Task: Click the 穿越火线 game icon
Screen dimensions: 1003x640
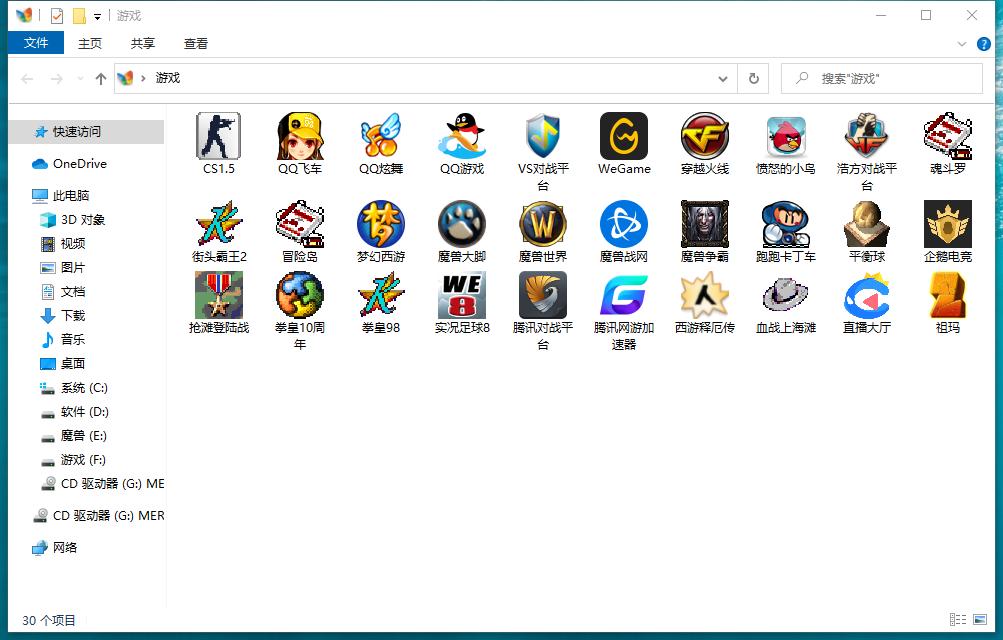Action: [x=705, y=136]
